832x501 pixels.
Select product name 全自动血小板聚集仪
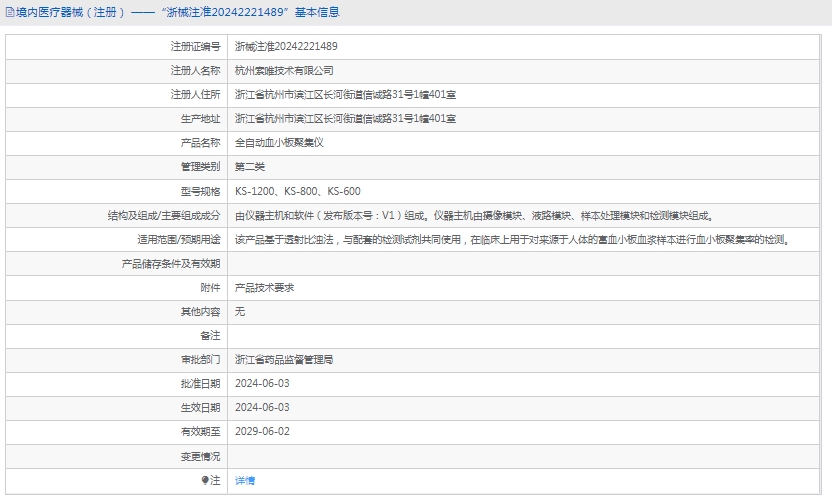click(279, 143)
